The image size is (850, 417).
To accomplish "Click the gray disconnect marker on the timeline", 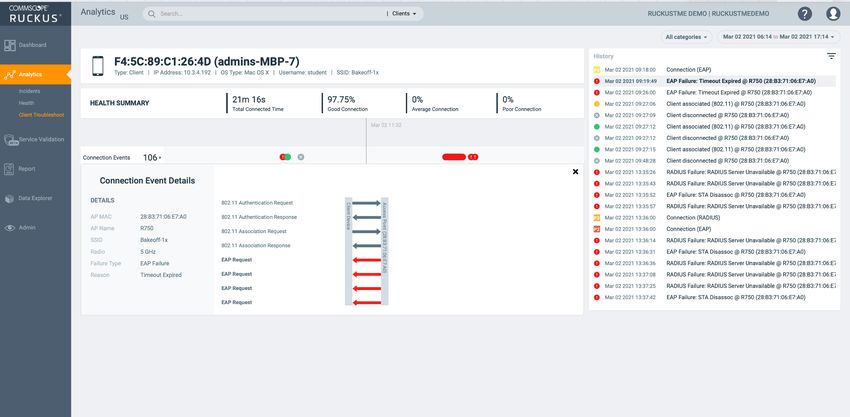I will coord(301,157).
